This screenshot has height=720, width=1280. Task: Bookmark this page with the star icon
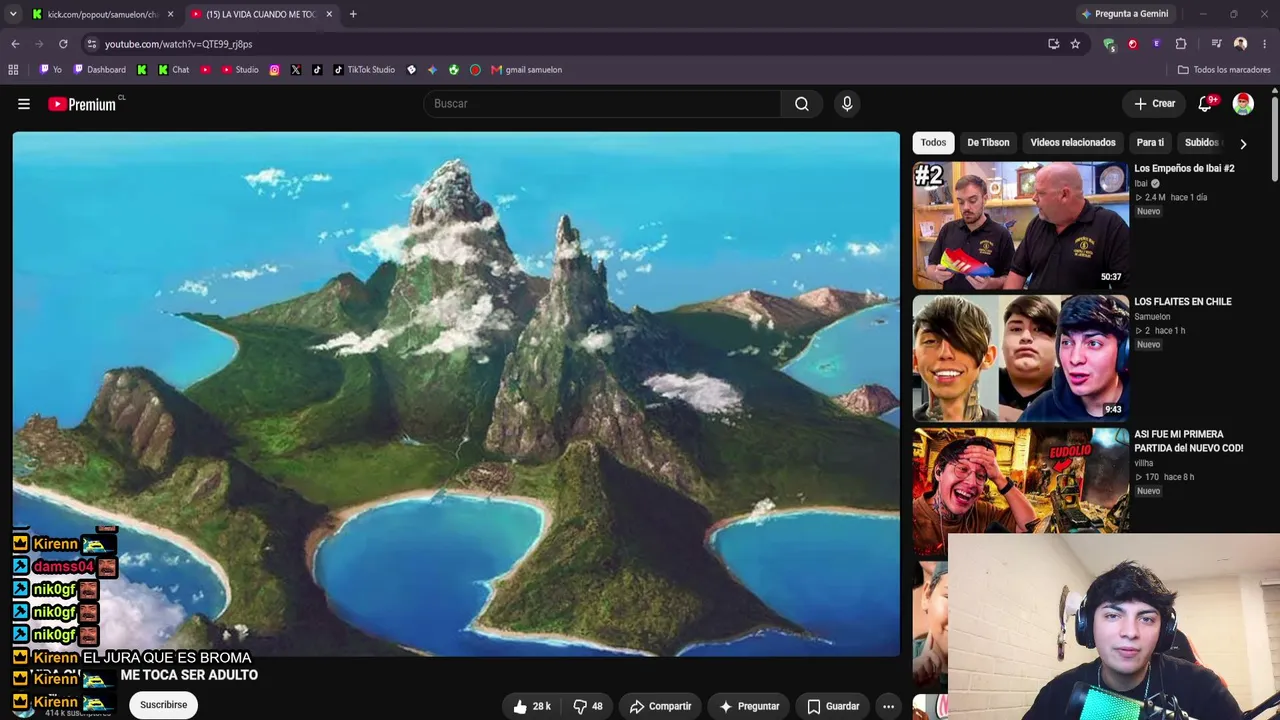click(1075, 44)
